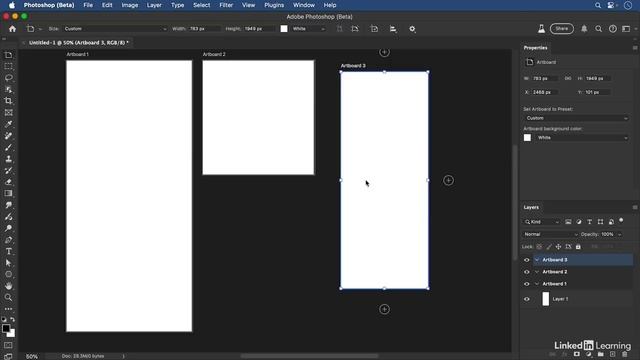
Task: Click the add new artboard options icon
Action: click(374, 29)
